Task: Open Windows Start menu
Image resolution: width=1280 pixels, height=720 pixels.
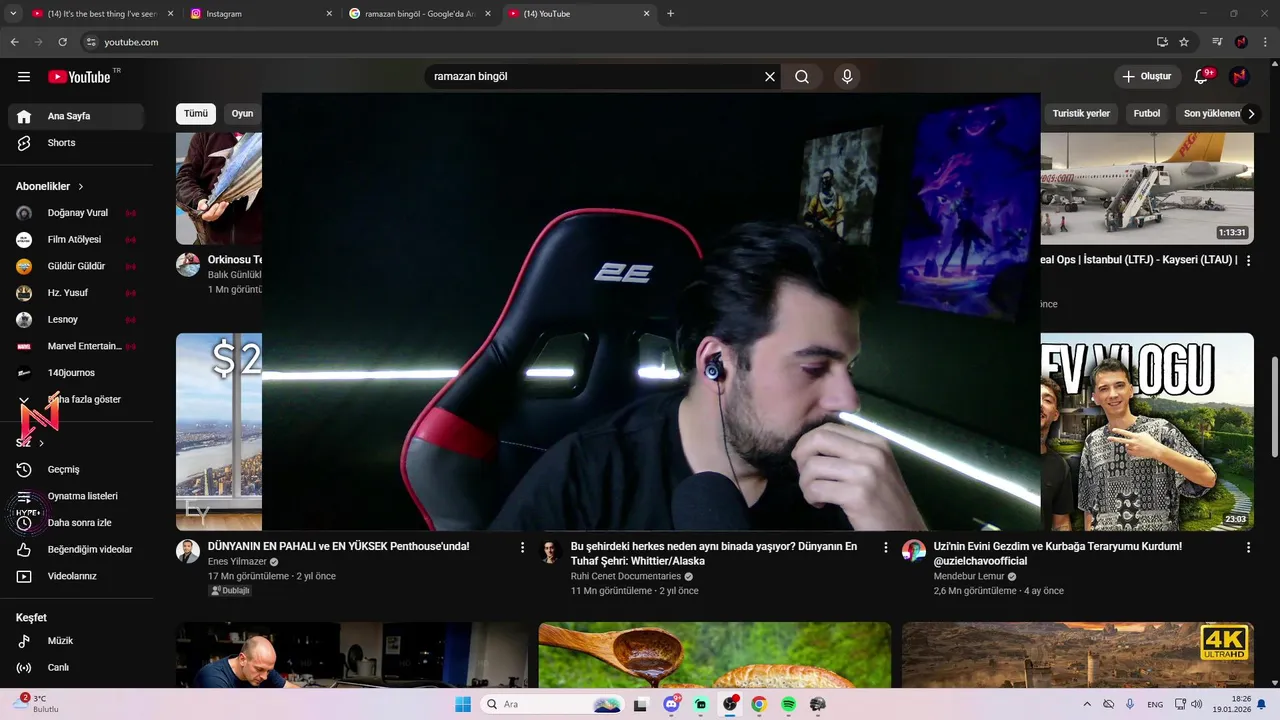Action: [463, 704]
